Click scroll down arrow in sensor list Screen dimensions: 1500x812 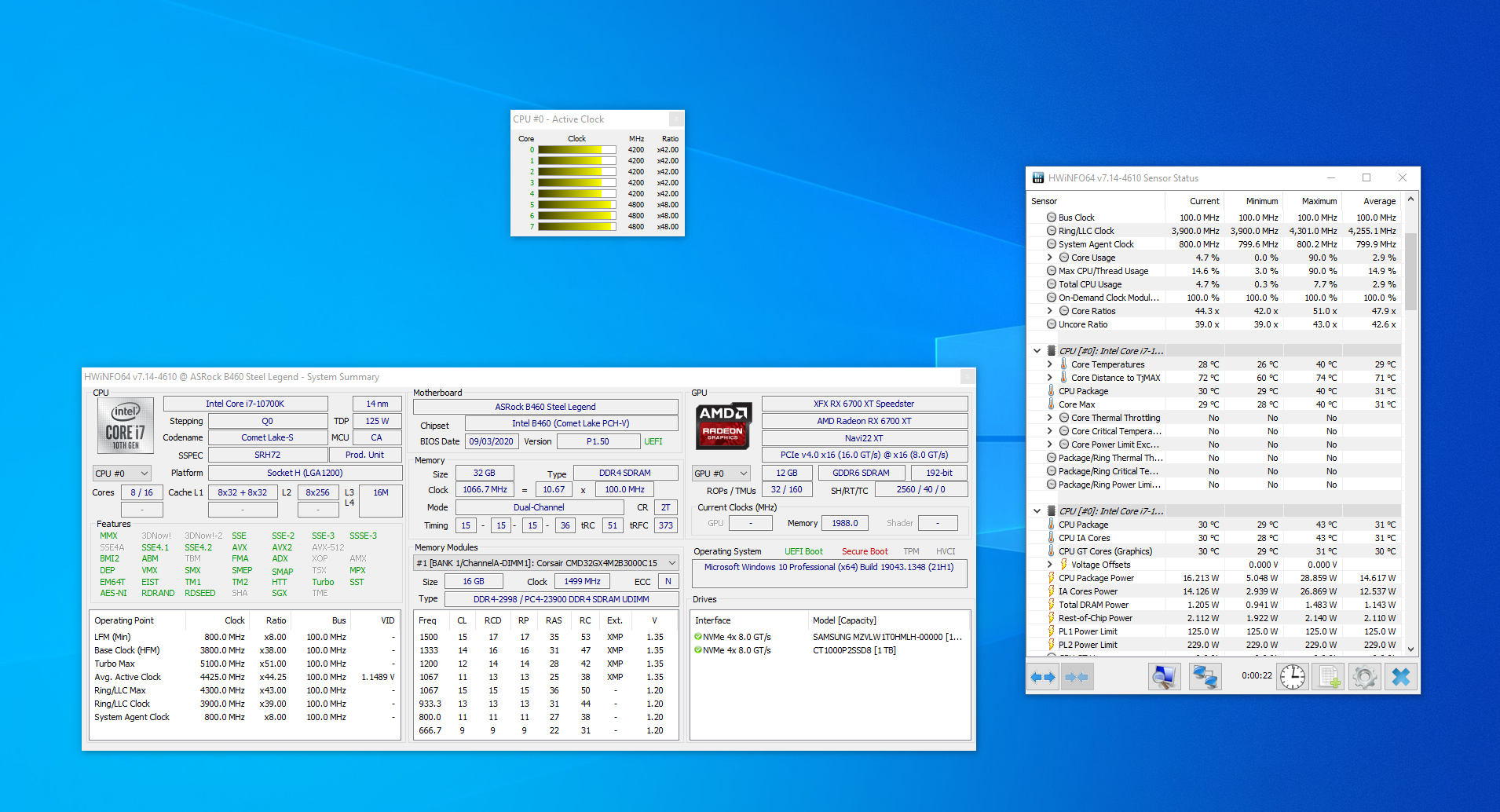1410,649
